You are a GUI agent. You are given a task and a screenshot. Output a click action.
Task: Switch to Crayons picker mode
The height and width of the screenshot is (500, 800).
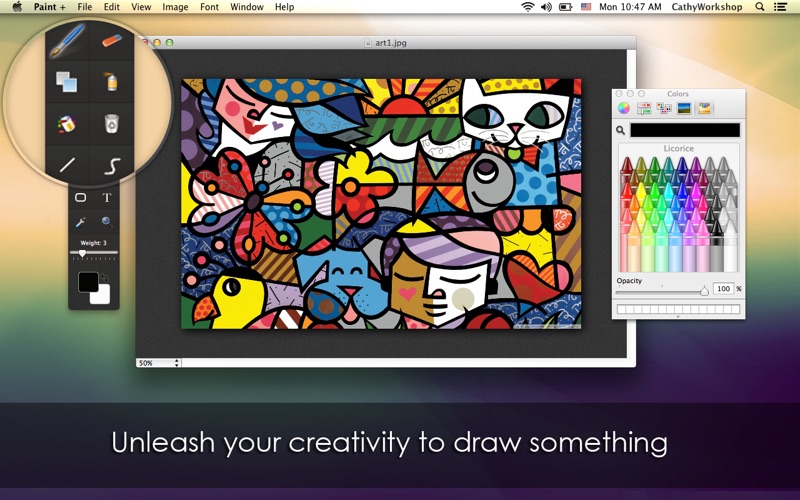tap(705, 108)
